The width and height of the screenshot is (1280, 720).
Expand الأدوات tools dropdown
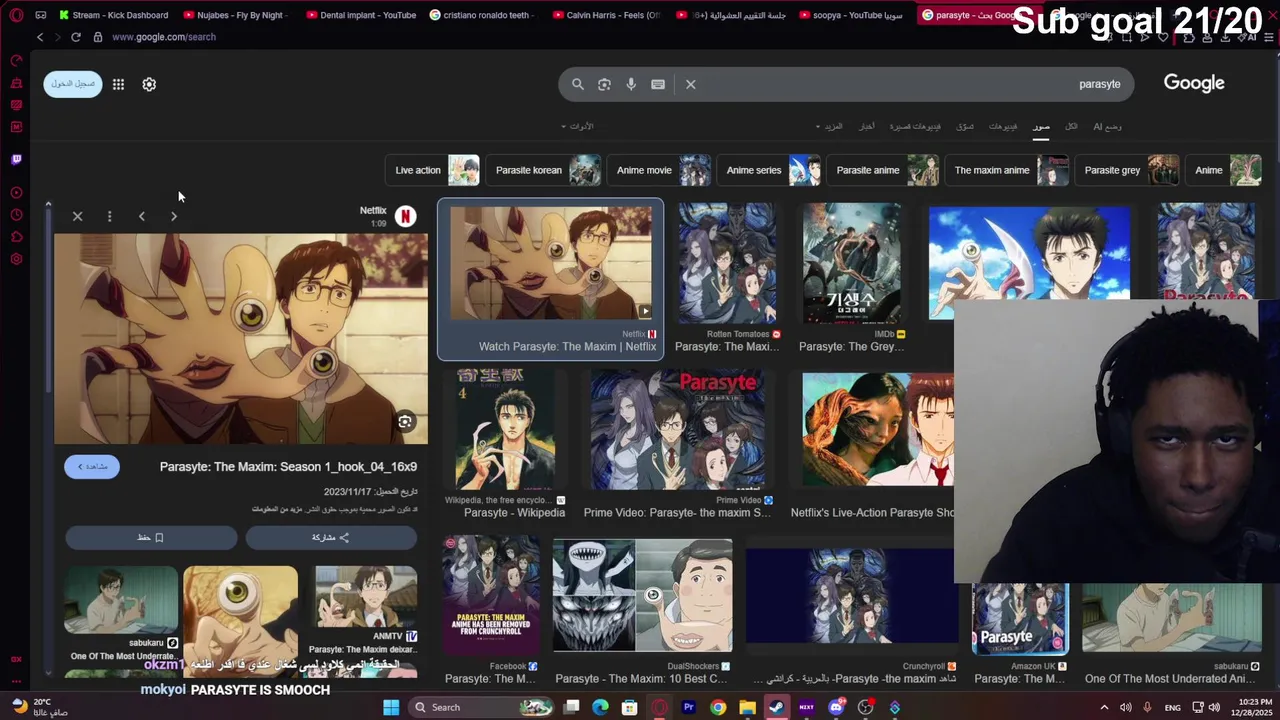(x=577, y=127)
